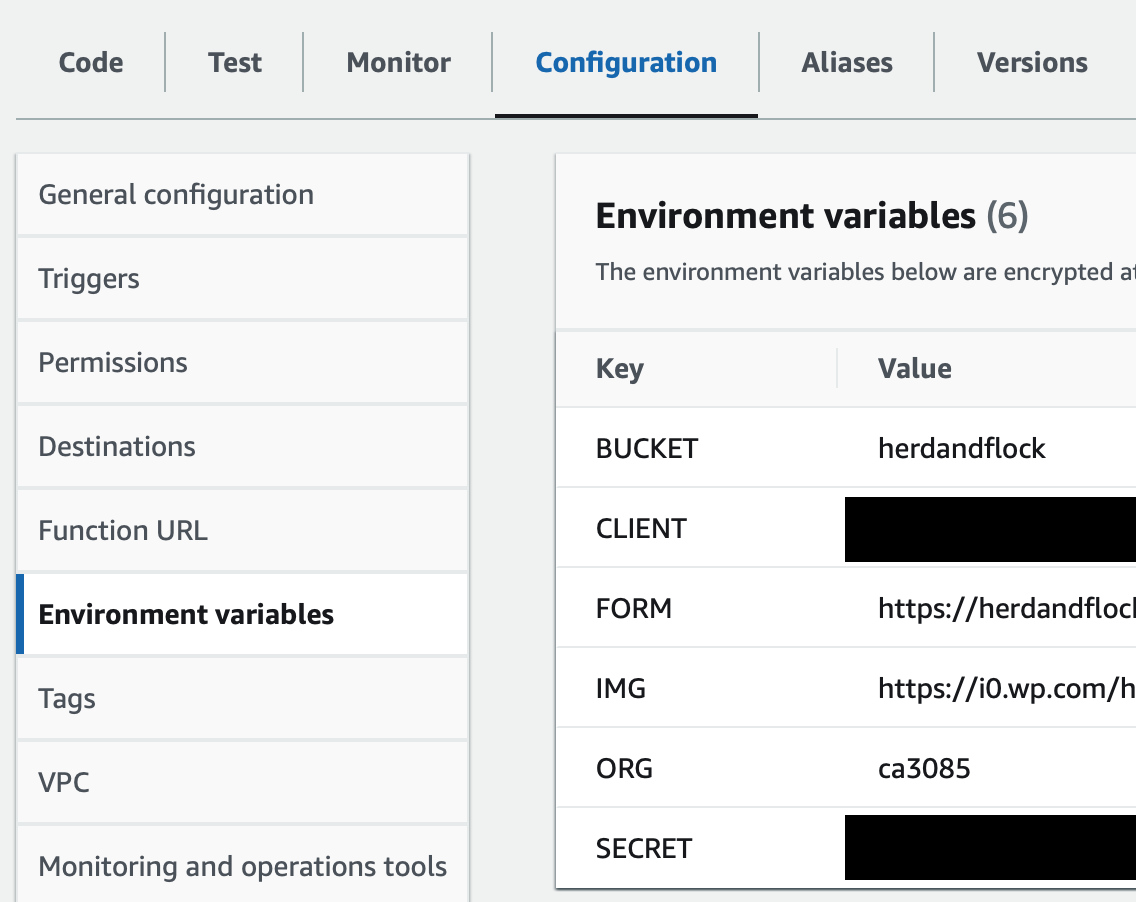1136x902 pixels.
Task: Open the Aliases tab
Action: [846, 62]
